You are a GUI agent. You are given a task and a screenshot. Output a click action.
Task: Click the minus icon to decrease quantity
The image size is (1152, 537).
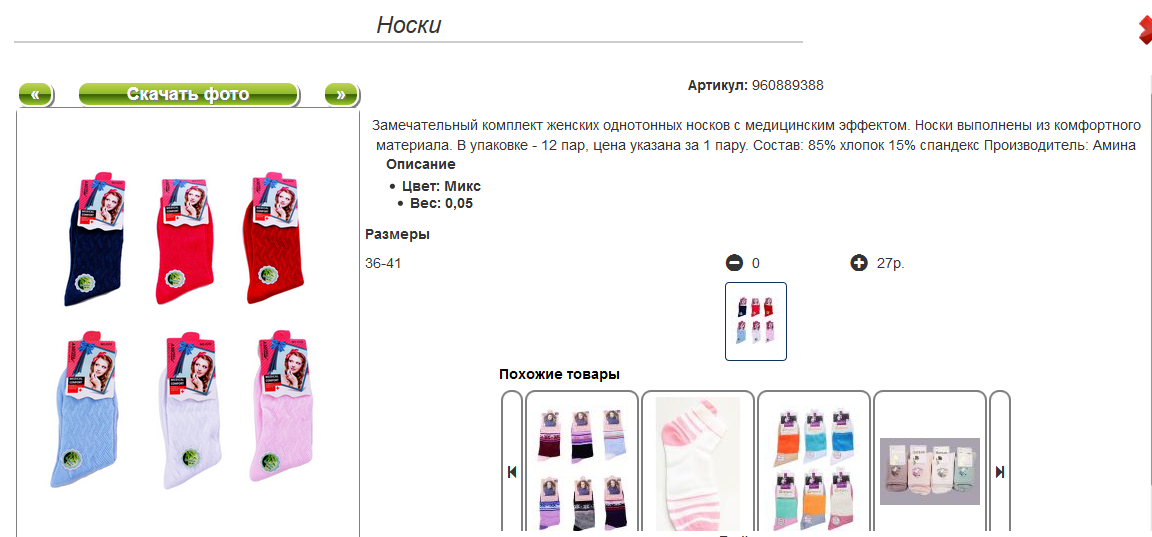point(734,263)
